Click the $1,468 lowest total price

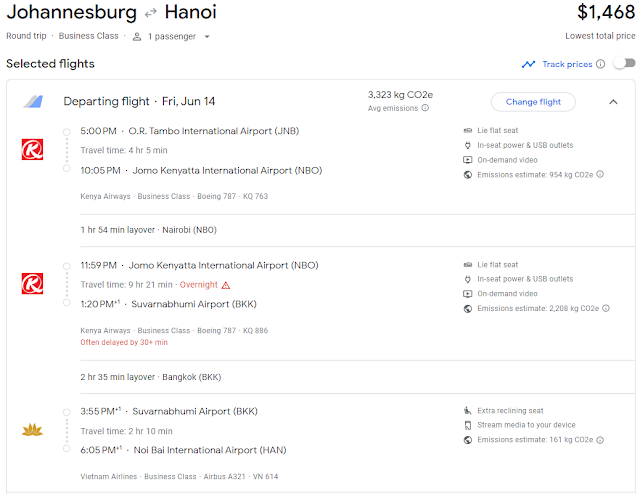(605, 13)
